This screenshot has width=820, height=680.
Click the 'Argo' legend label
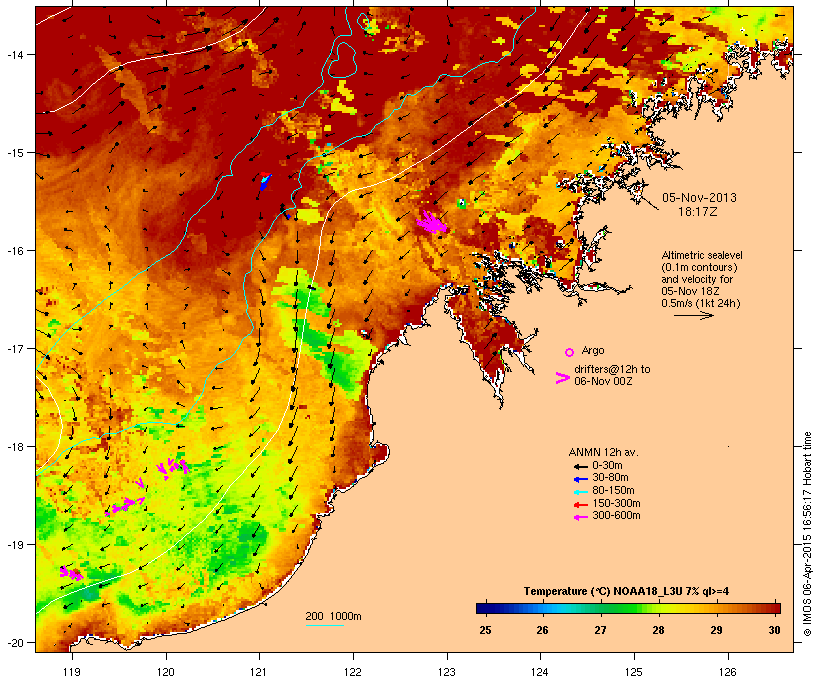pos(593,350)
